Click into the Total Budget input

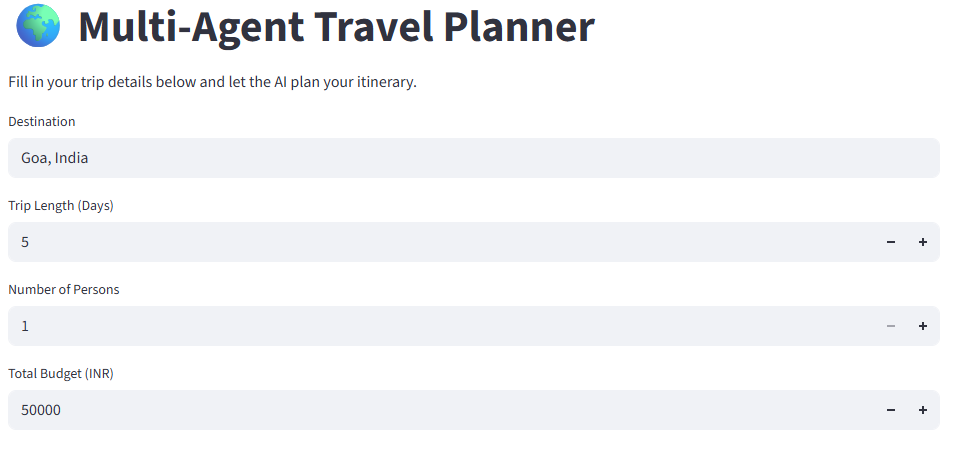[440, 410]
